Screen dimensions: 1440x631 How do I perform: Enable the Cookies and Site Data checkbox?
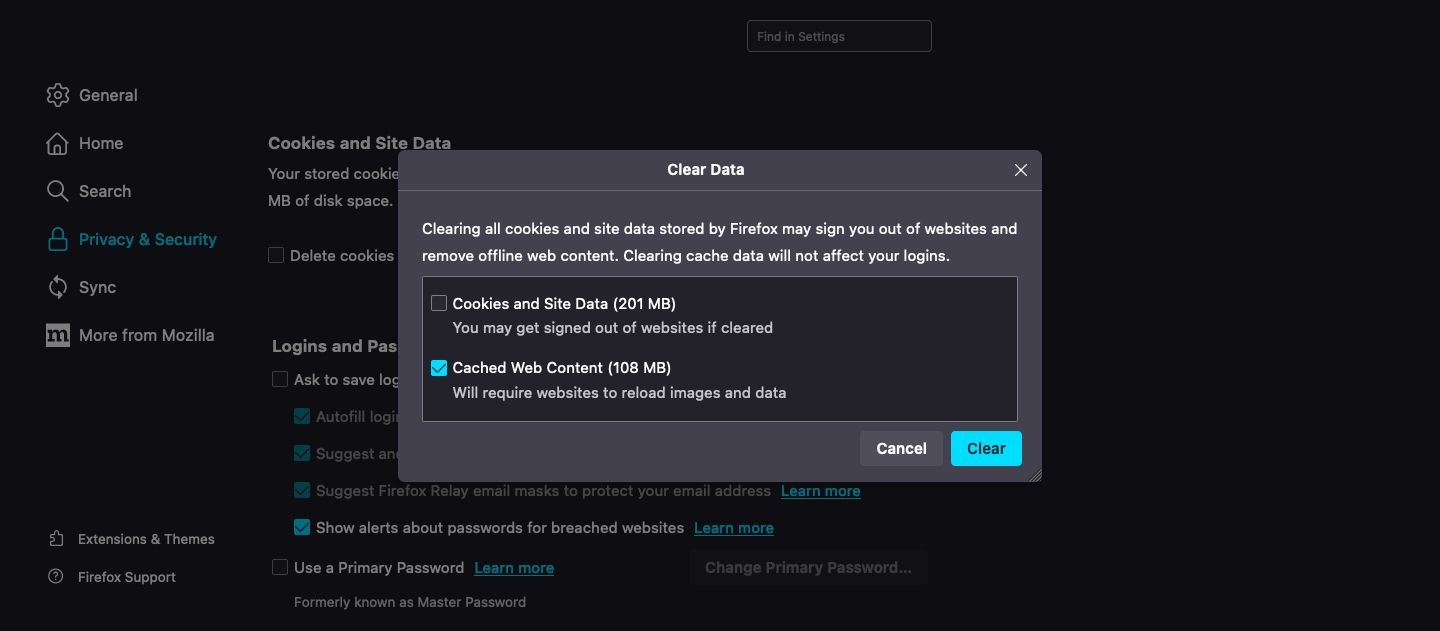click(439, 302)
